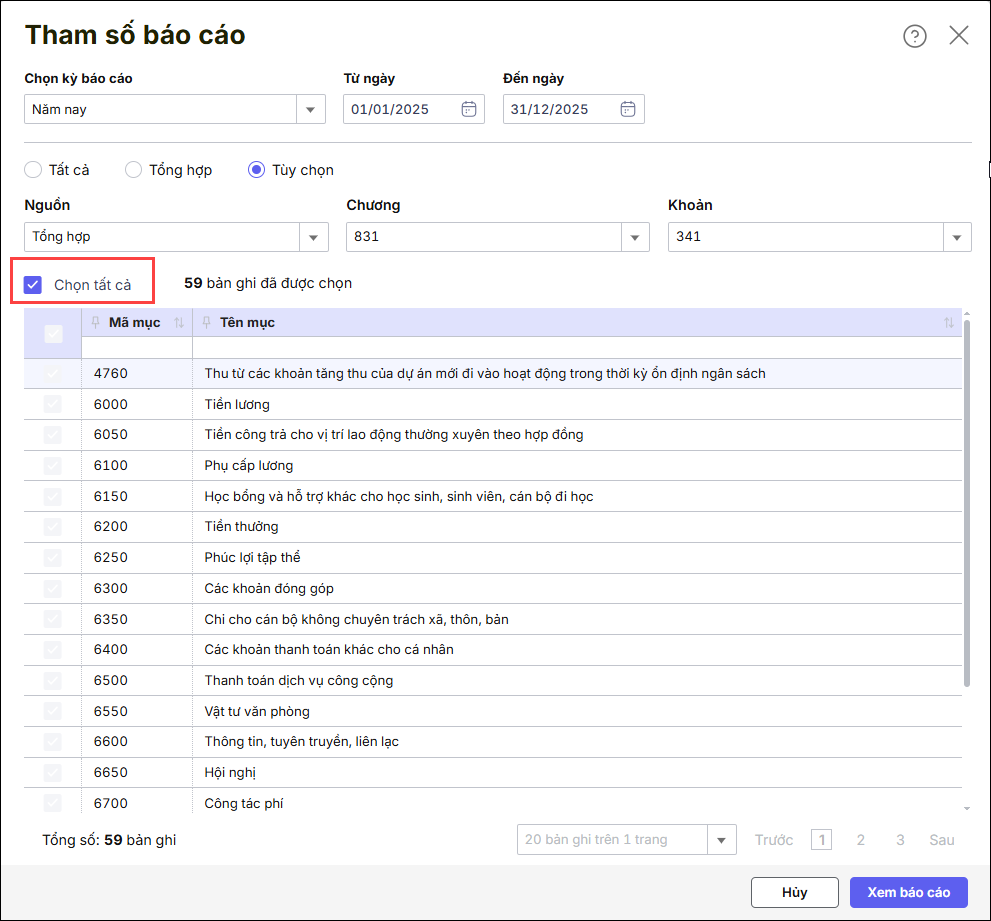Click the help question mark icon

[x=914, y=36]
